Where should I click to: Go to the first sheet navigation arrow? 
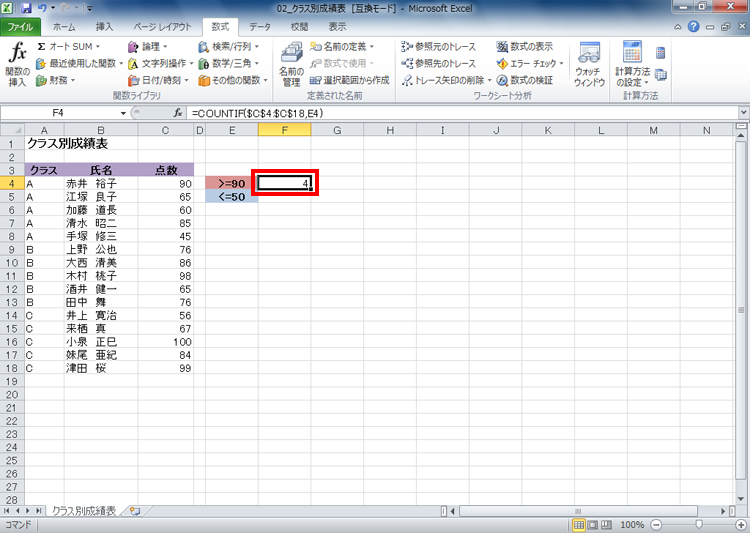pyautogui.click(x=6, y=511)
